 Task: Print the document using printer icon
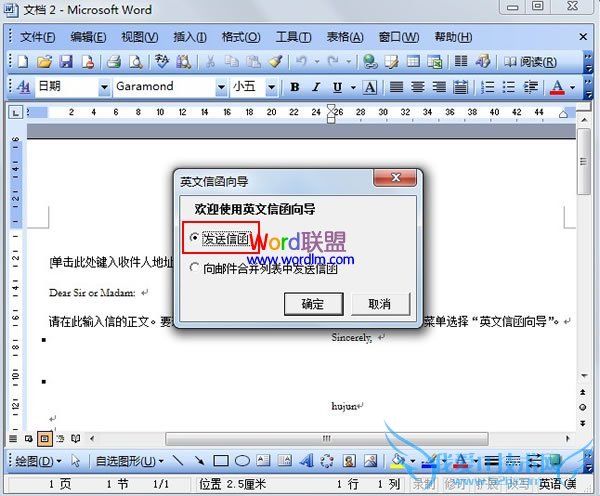[114, 62]
